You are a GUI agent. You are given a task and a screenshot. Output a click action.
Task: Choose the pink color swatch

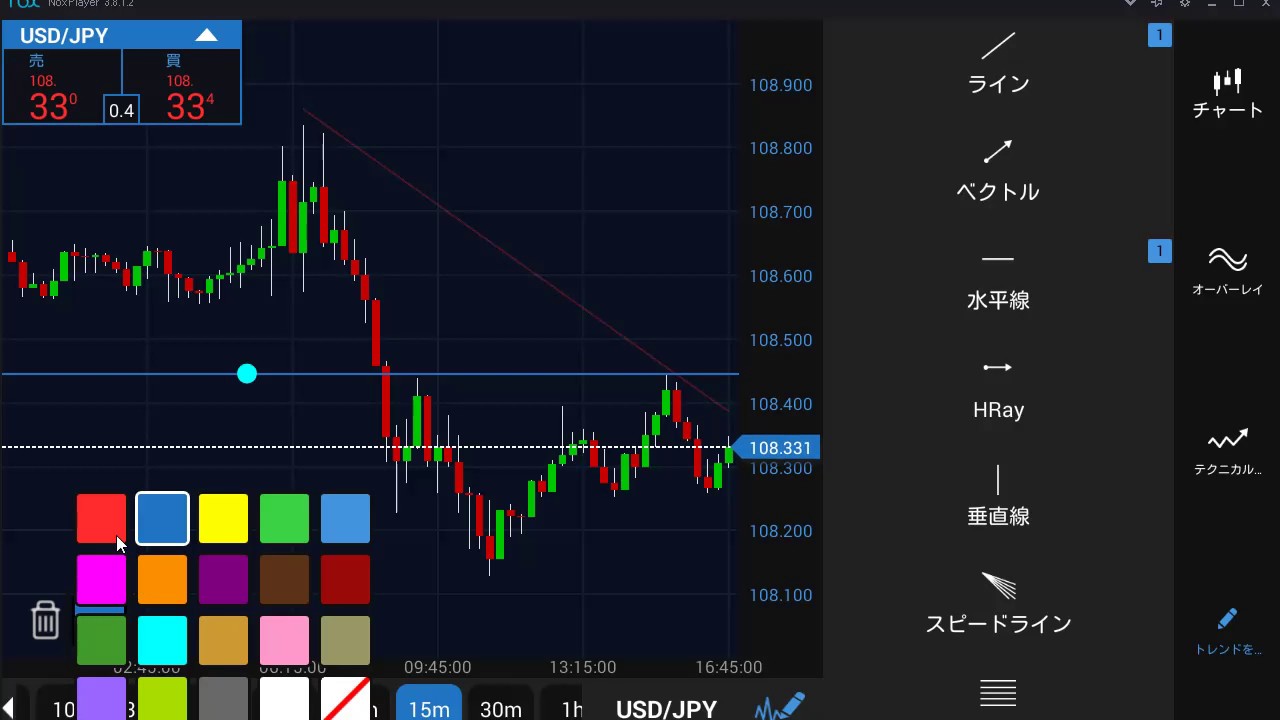tap(284, 641)
